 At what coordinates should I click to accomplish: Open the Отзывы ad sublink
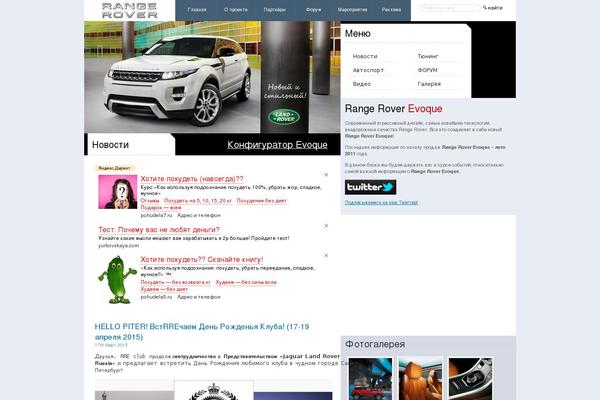click(150, 201)
